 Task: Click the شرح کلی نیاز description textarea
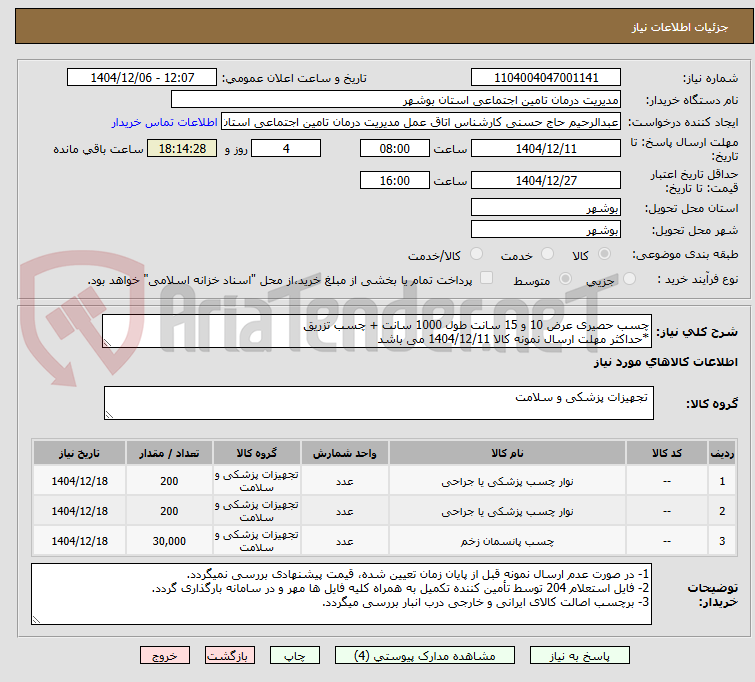coord(377,331)
